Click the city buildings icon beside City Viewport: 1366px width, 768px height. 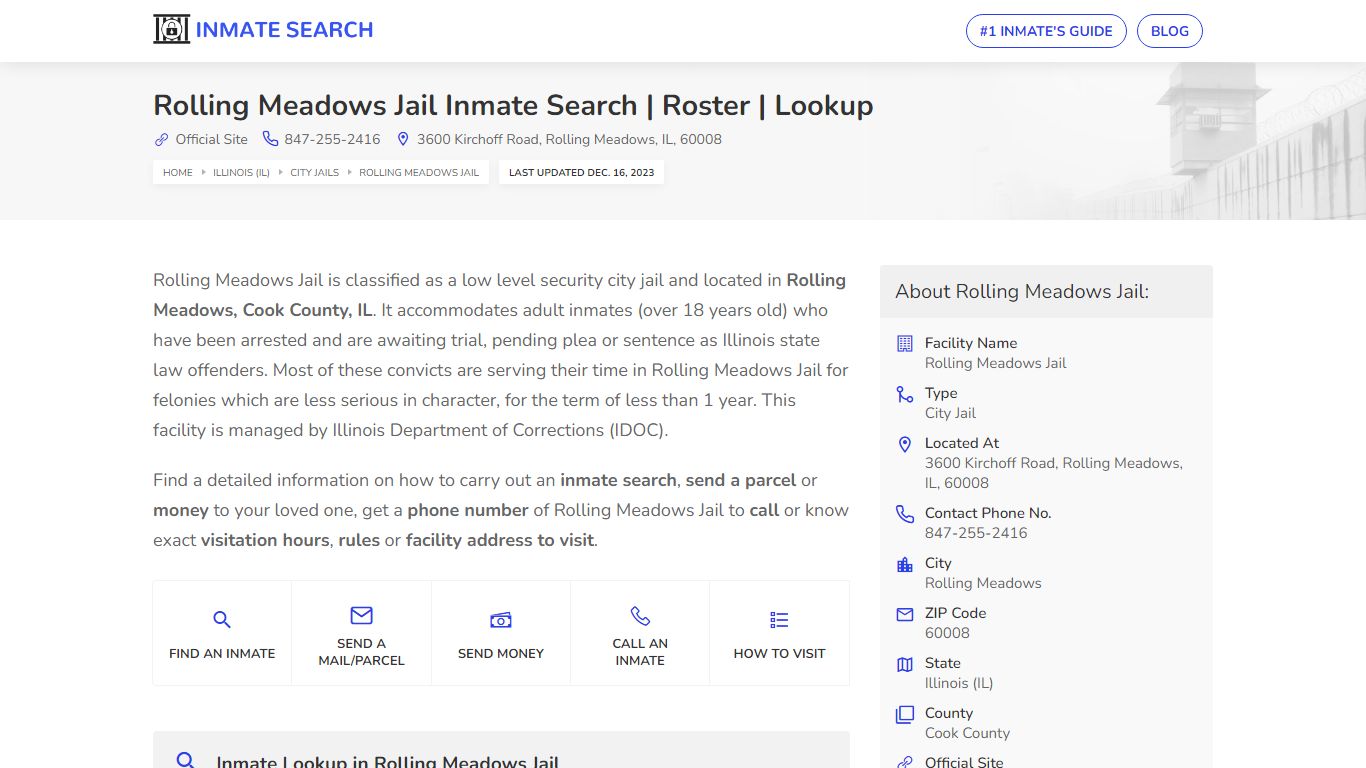pos(905,564)
